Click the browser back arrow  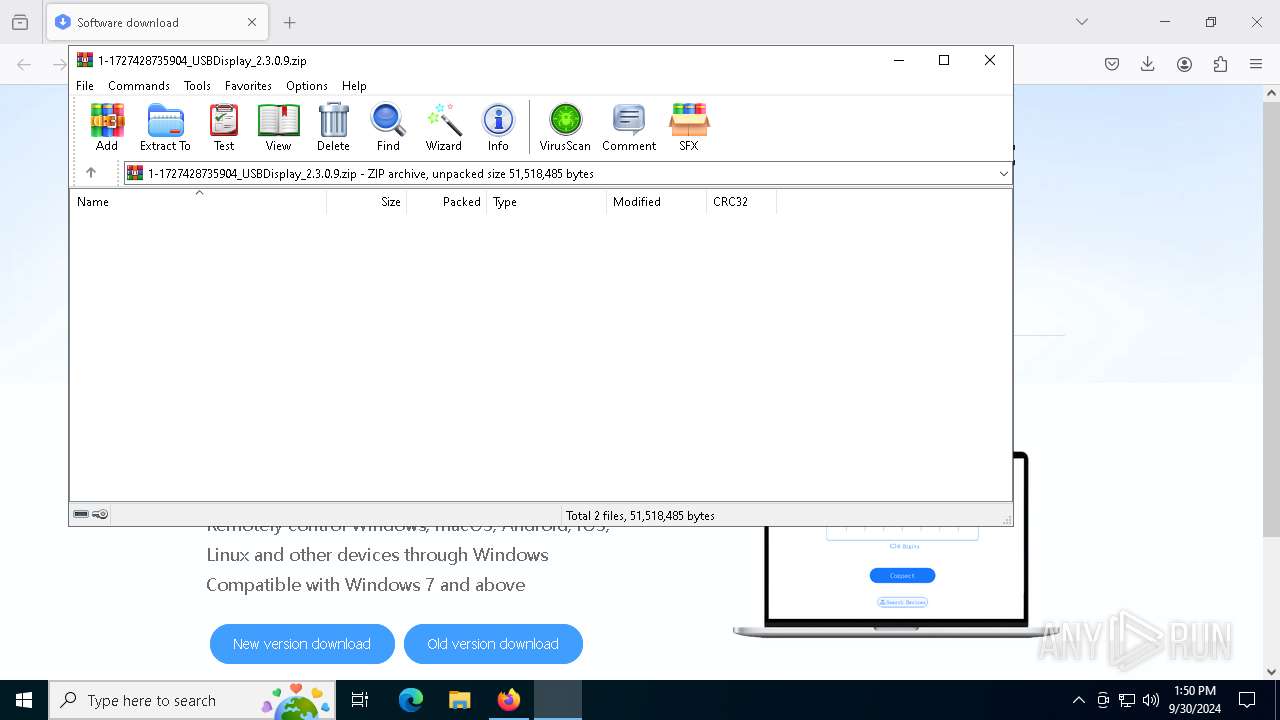coord(24,64)
